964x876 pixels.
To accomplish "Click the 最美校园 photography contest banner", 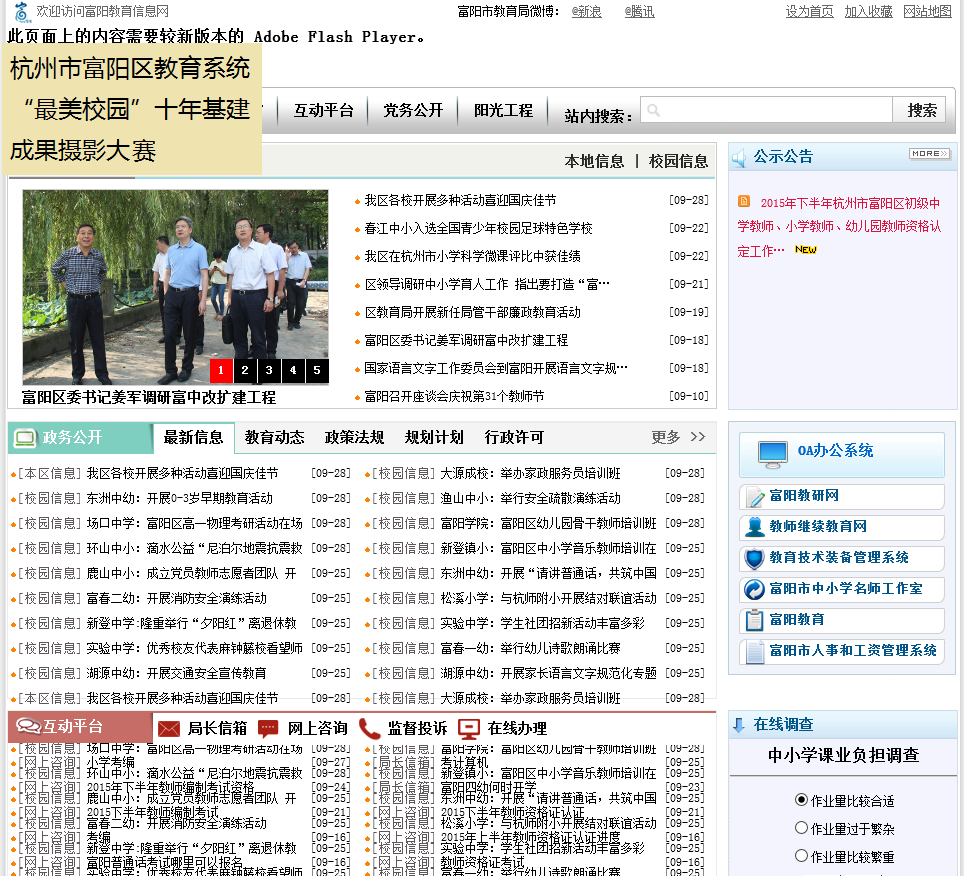I will pyautogui.click(x=132, y=109).
